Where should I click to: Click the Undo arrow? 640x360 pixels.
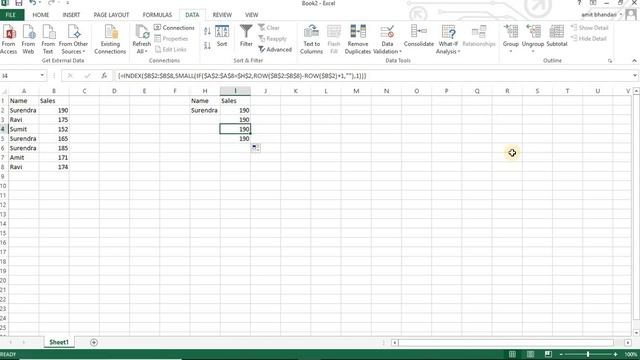[x=33, y=3]
